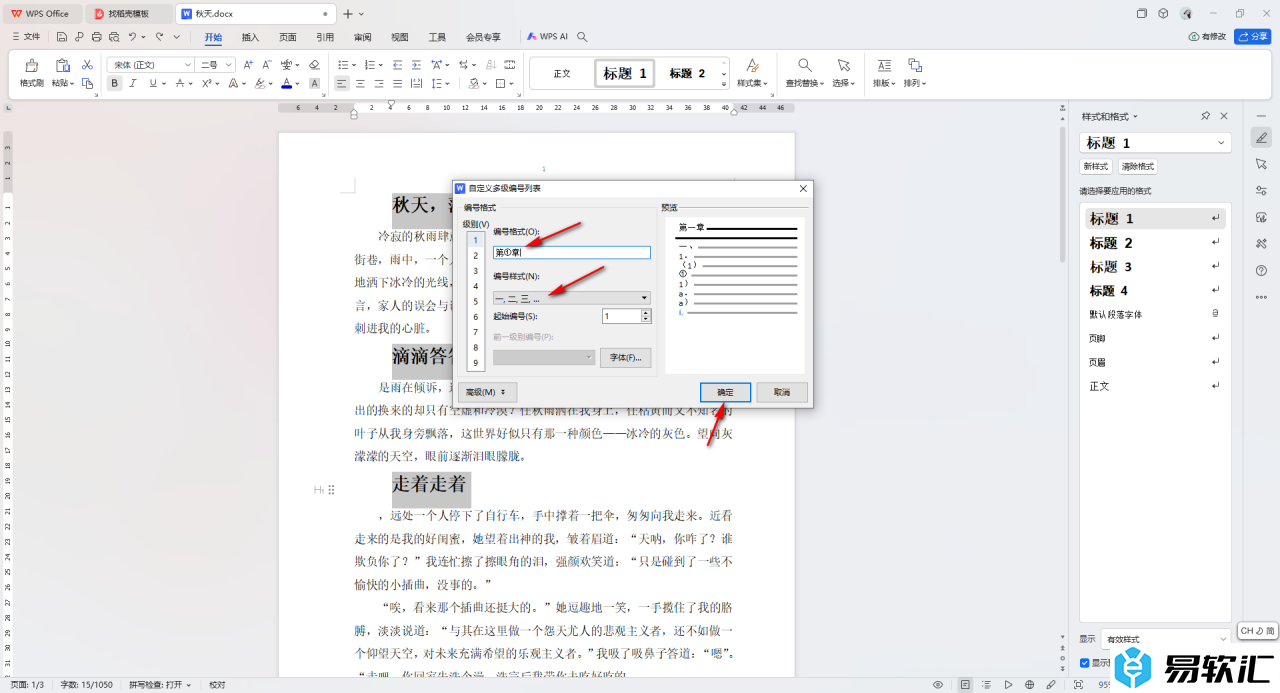Screen dimensions: 1280x693
Task: Open the View (视图) ribbon tab
Action: click(x=400, y=37)
